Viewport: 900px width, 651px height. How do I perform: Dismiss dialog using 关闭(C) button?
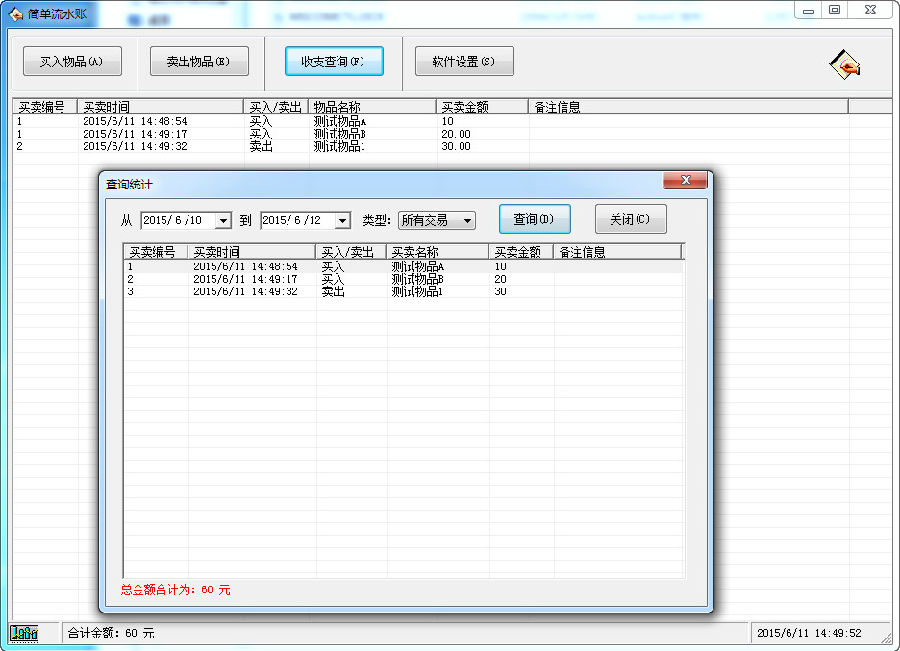[x=630, y=220]
